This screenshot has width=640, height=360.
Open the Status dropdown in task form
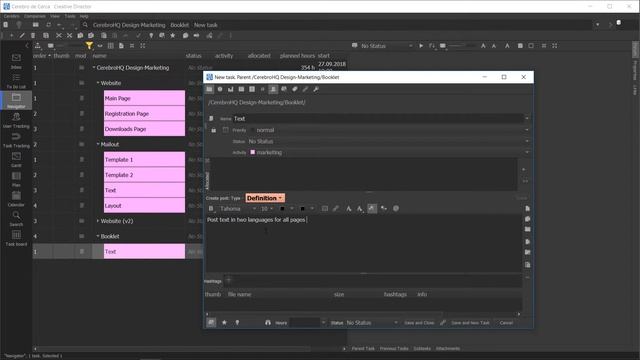click(388, 141)
